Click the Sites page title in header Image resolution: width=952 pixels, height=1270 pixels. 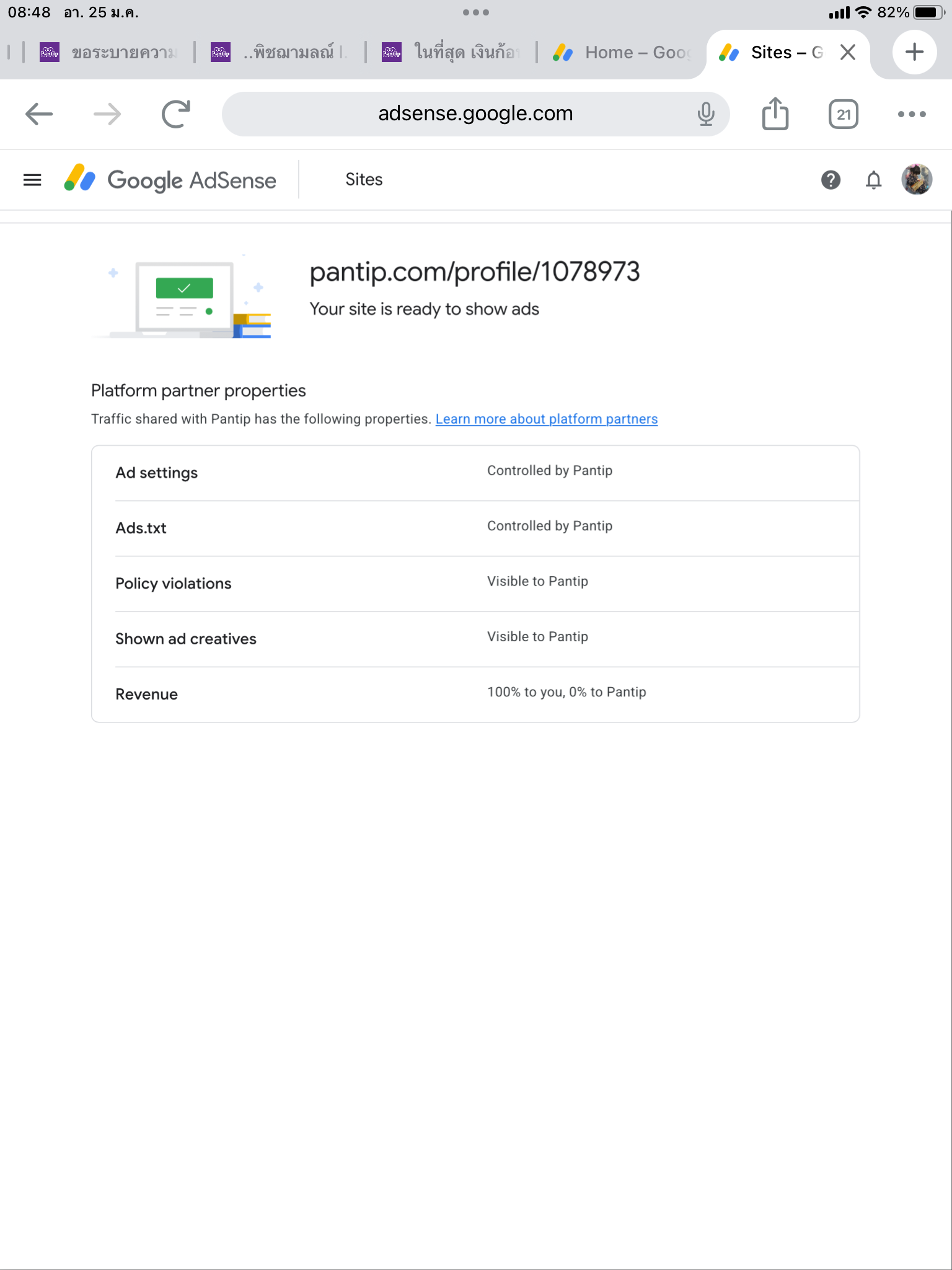364,180
